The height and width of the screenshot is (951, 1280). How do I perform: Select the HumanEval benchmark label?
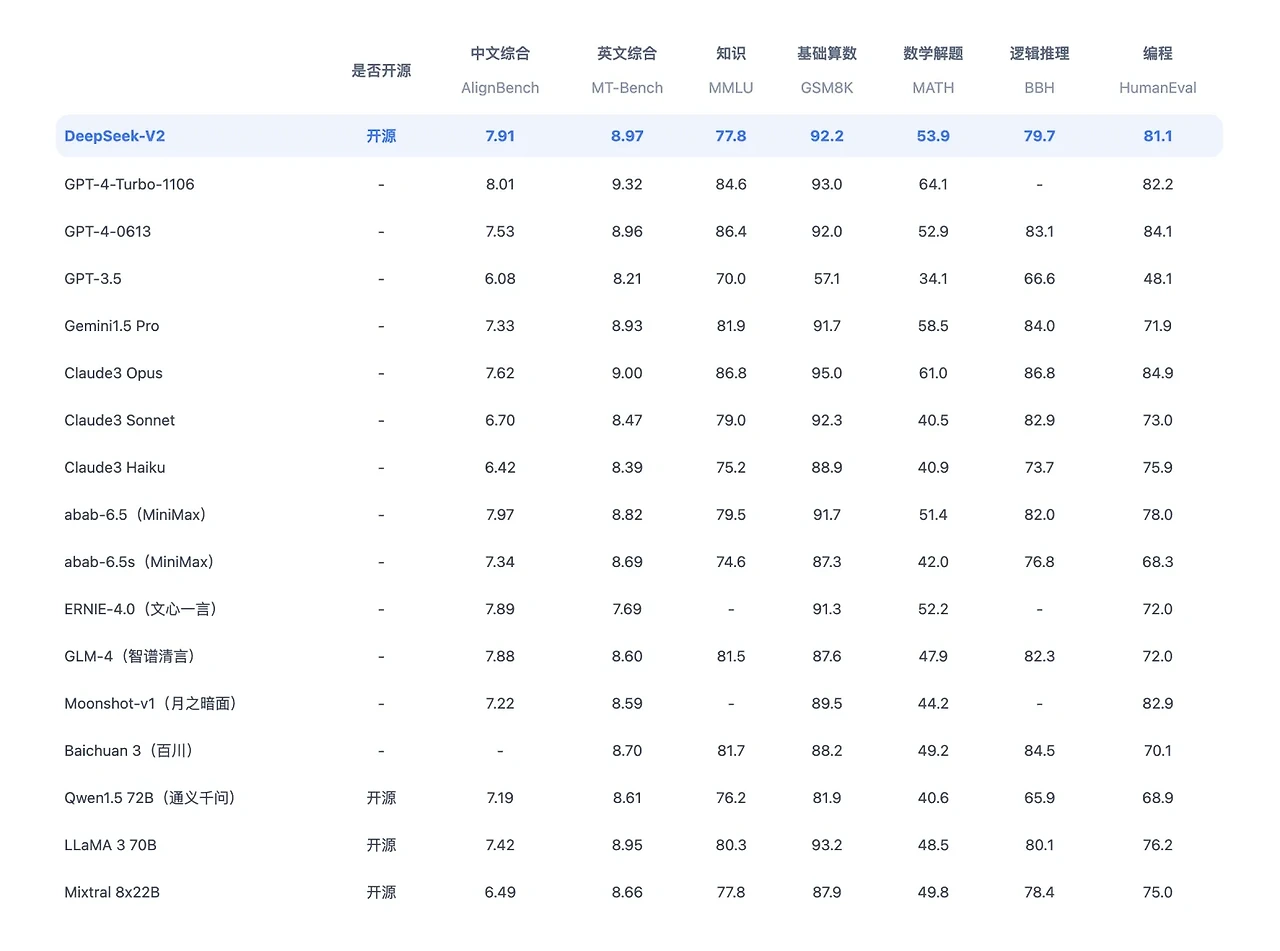pyautogui.click(x=1157, y=88)
